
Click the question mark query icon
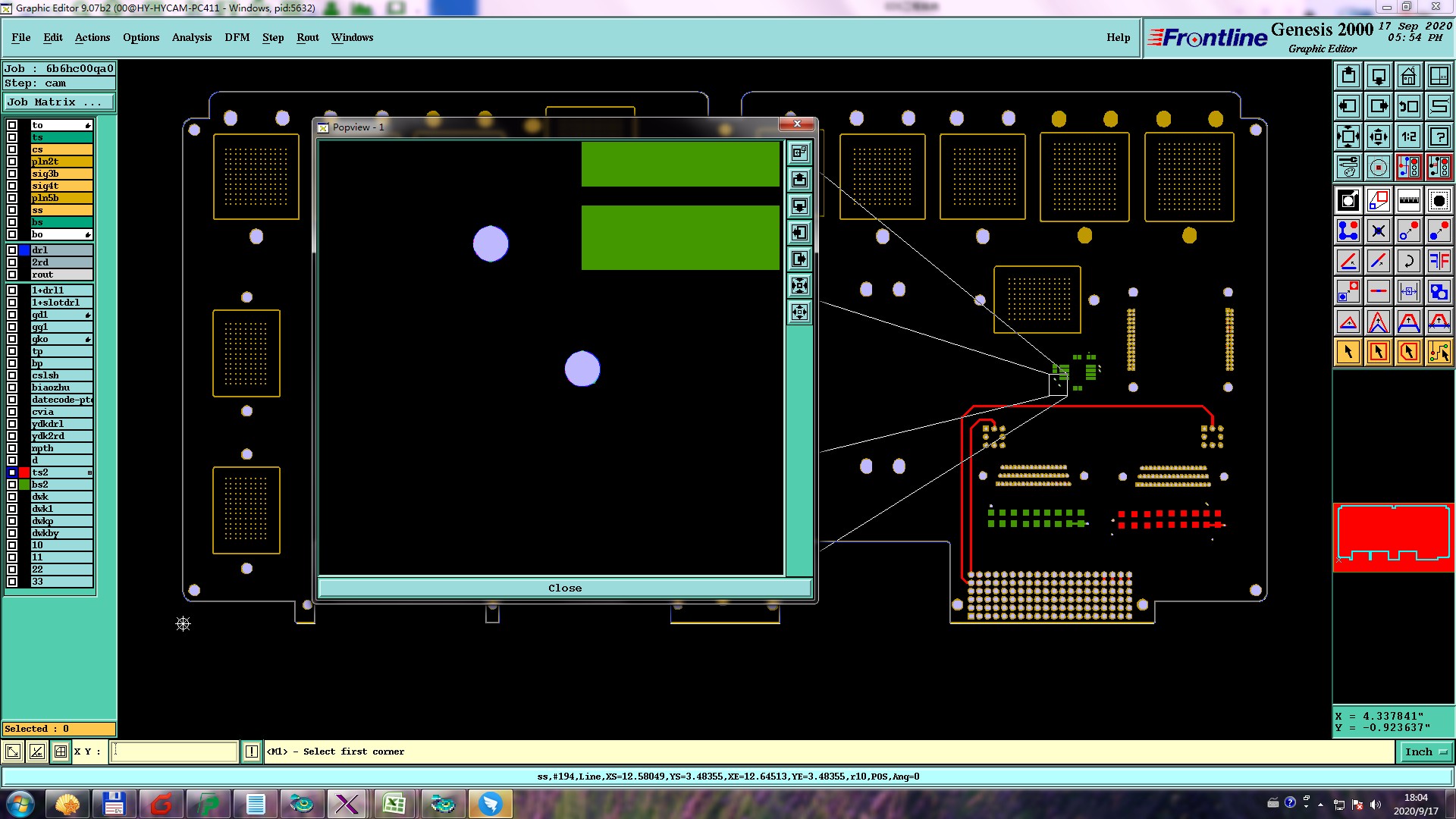[x=1439, y=136]
